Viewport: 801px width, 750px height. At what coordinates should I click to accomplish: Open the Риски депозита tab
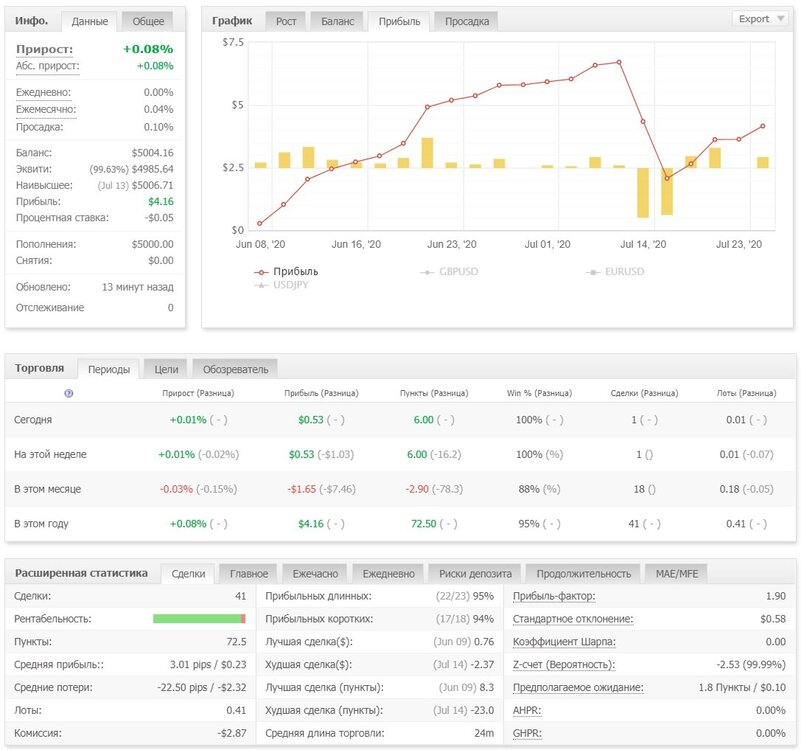[475, 574]
